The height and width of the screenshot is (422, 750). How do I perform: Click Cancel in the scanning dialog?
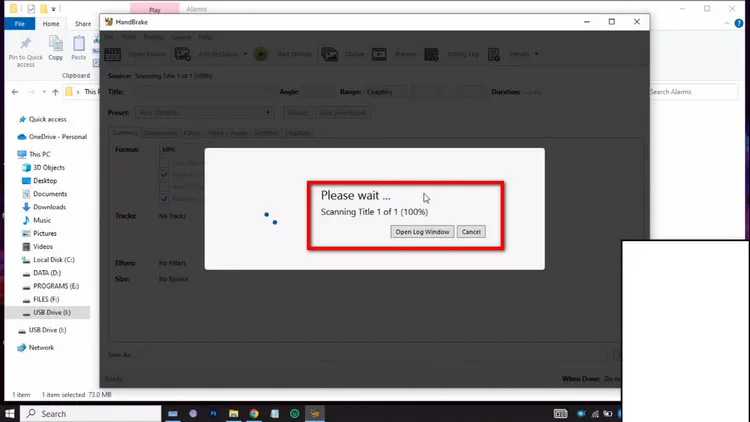tap(471, 232)
